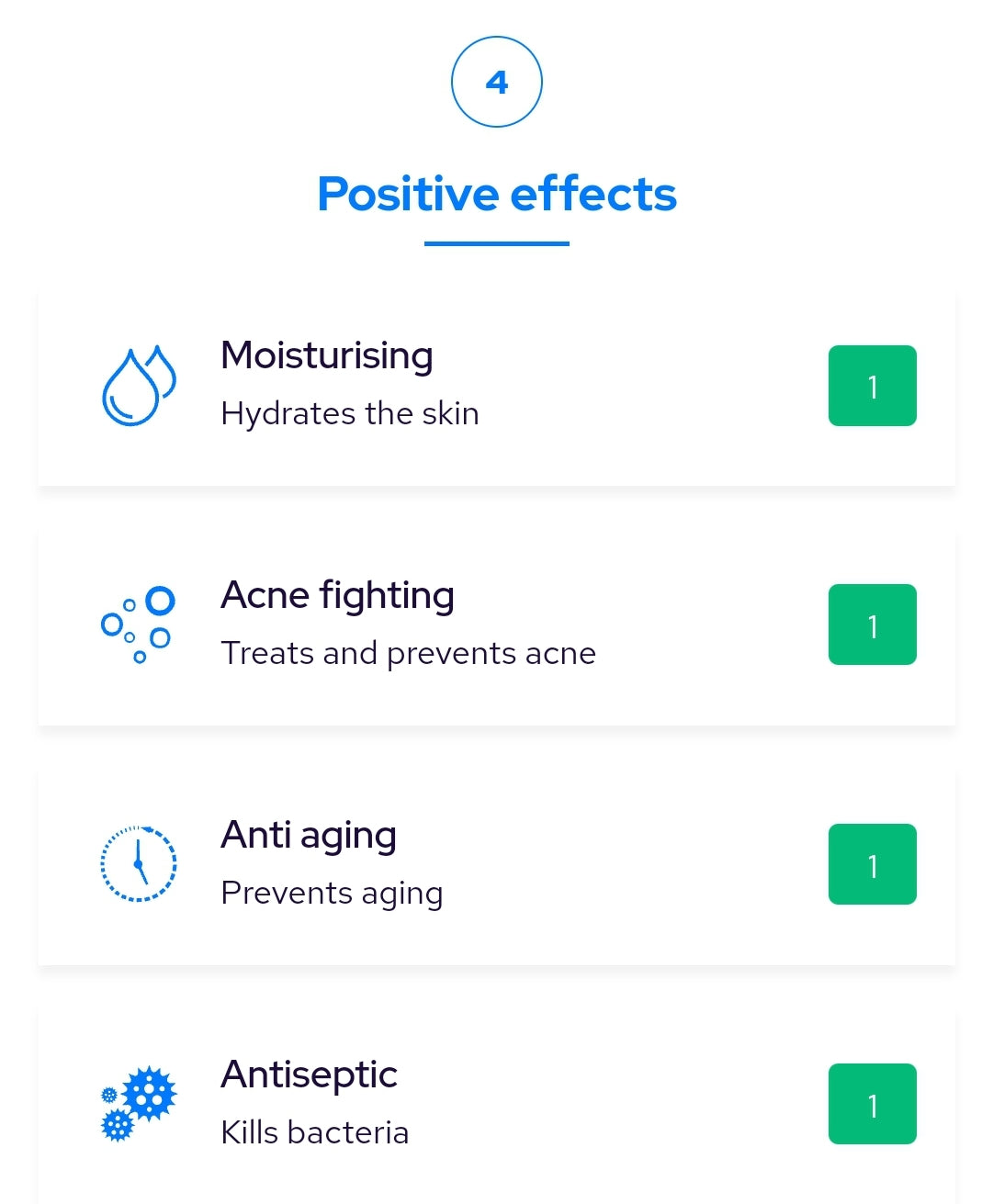The height and width of the screenshot is (1204, 982).
Task: Click the green count badge for Acne fighting
Action: (x=872, y=625)
